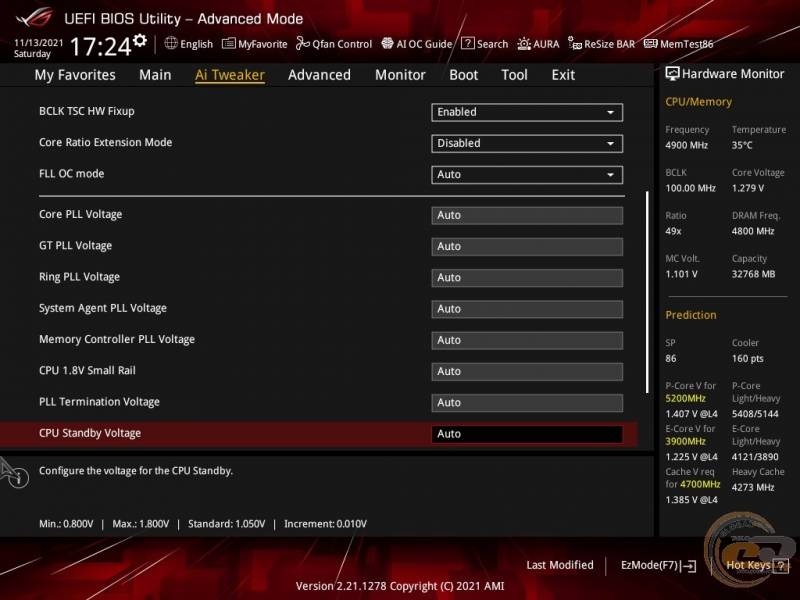This screenshot has height=600, width=800.
Task: Click the 17:24 clock time
Action: [101, 46]
